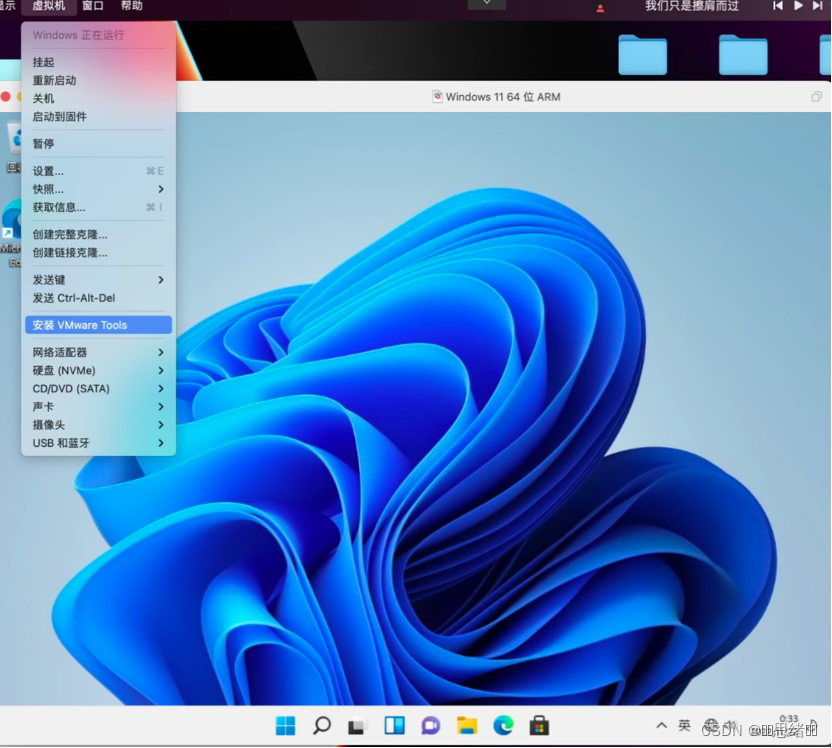The image size is (832, 748).
Task: Choose 发送 Ctrl-Alt-Del
Action: coord(98,298)
